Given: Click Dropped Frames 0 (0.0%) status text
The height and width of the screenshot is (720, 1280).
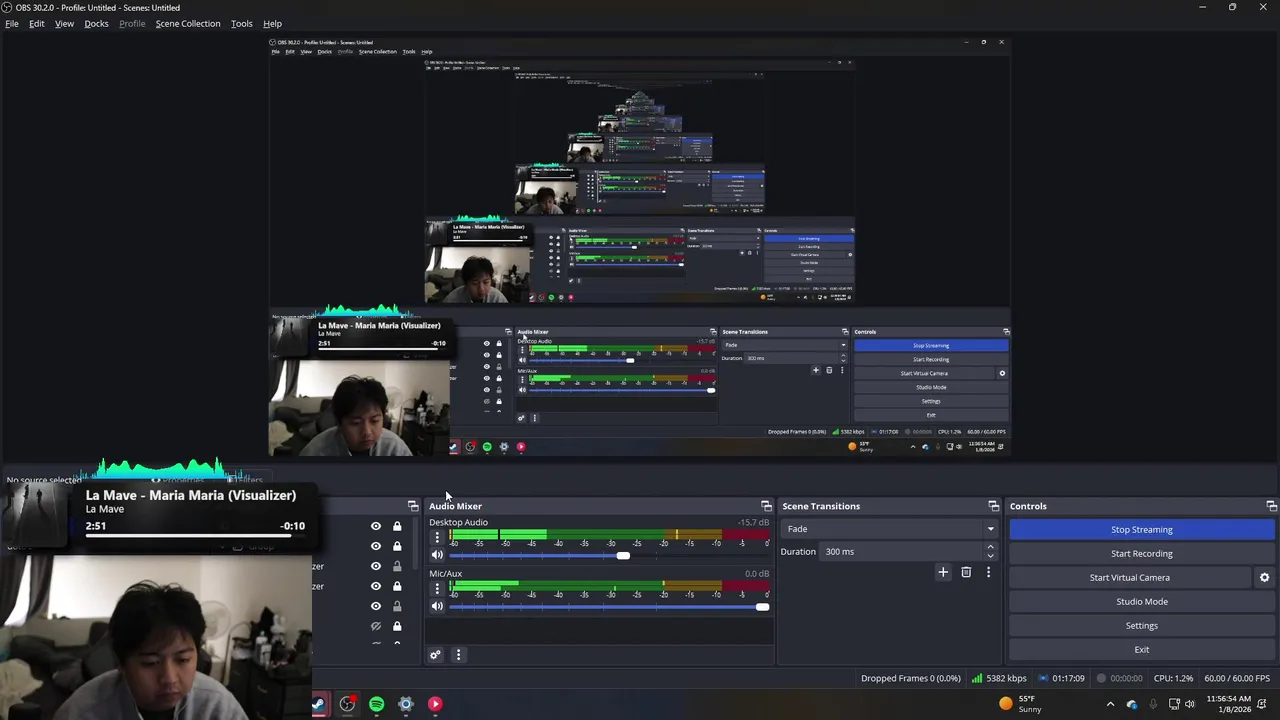Looking at the screenshot, I should click(x=910, y=678).
